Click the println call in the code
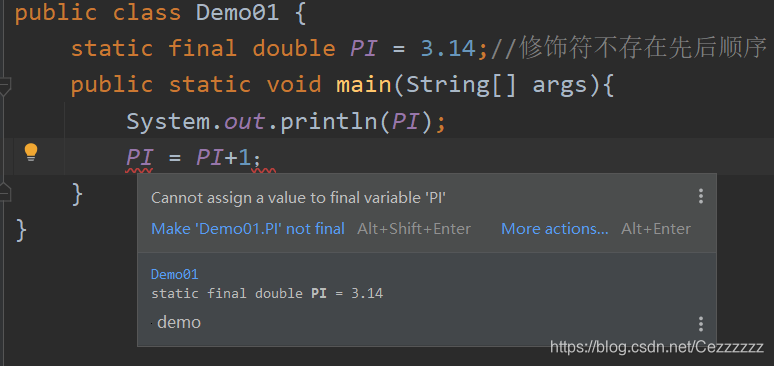This screenshot has height=366, width=774. (x=329, y=122)
